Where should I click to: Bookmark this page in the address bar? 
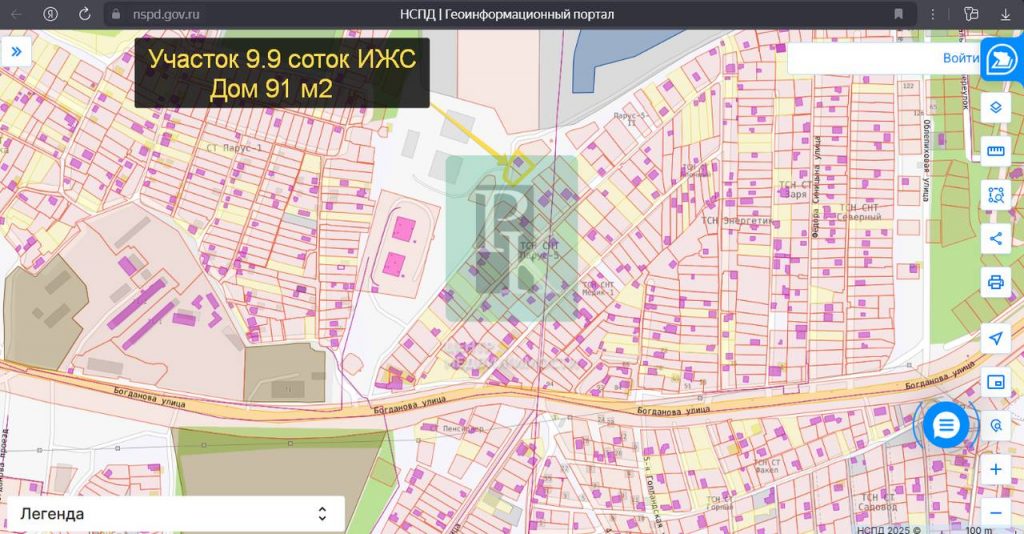[899, 14]
